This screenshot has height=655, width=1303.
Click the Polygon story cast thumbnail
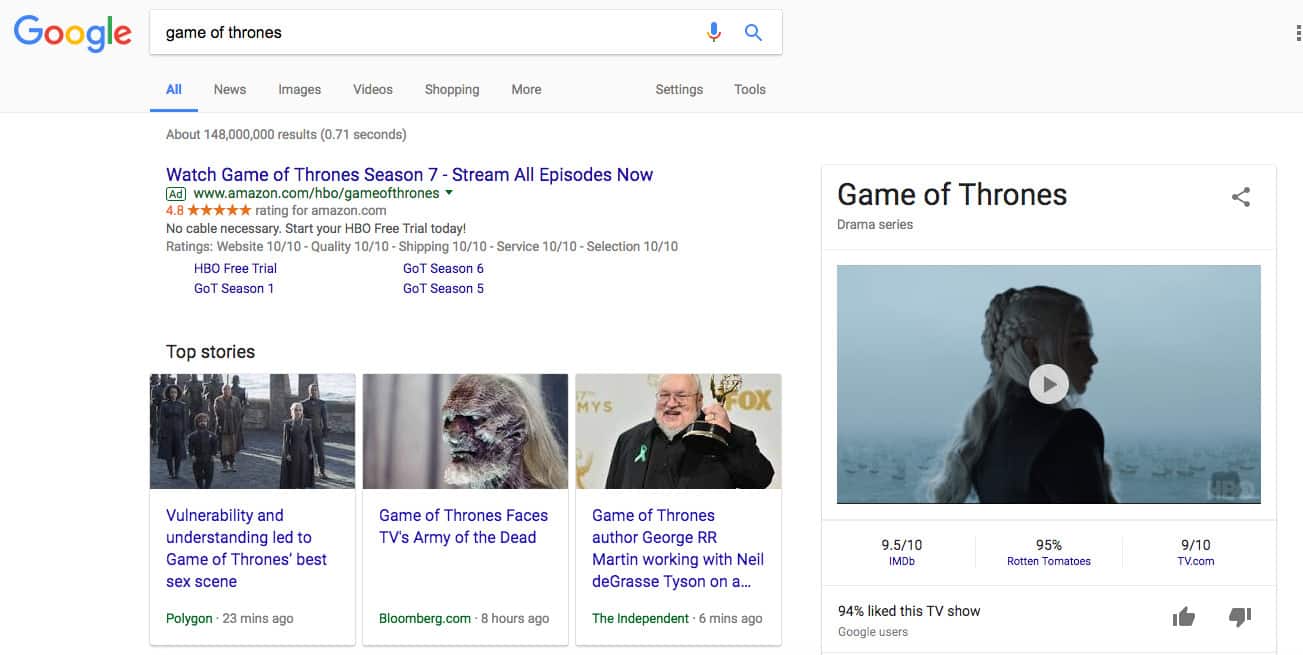(252, 431)
